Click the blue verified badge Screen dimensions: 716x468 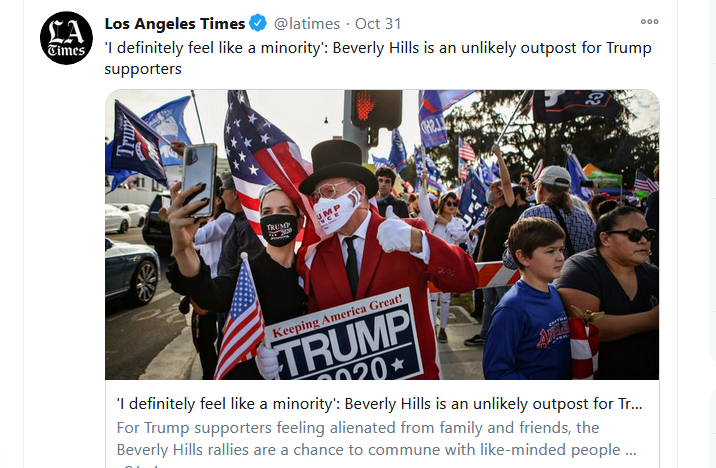258,23
